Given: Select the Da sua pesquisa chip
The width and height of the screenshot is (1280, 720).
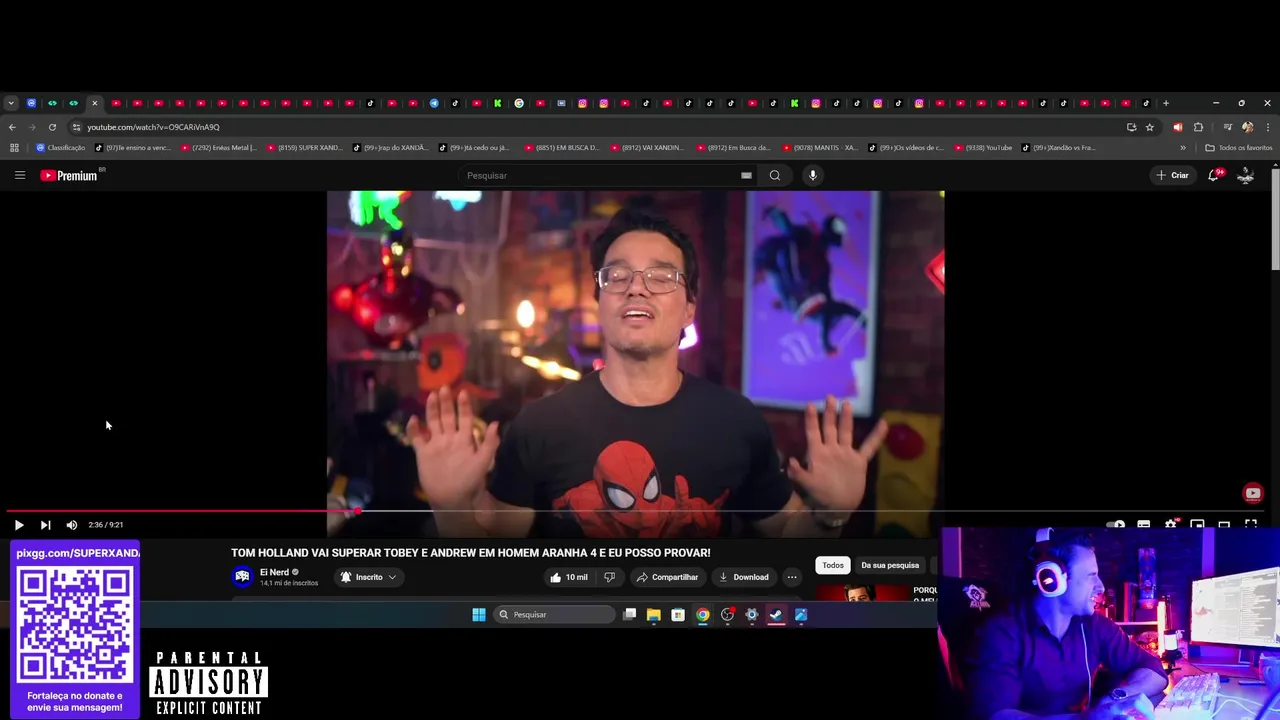Looking at the screenshot, I should pyautogui.click(x=890, y=565).
